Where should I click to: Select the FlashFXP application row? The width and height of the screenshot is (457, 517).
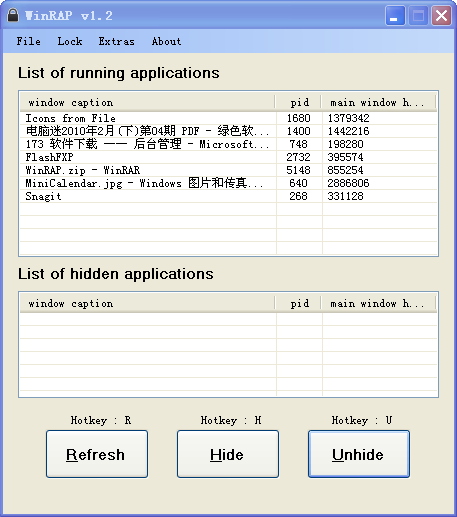tap(228, 157)
